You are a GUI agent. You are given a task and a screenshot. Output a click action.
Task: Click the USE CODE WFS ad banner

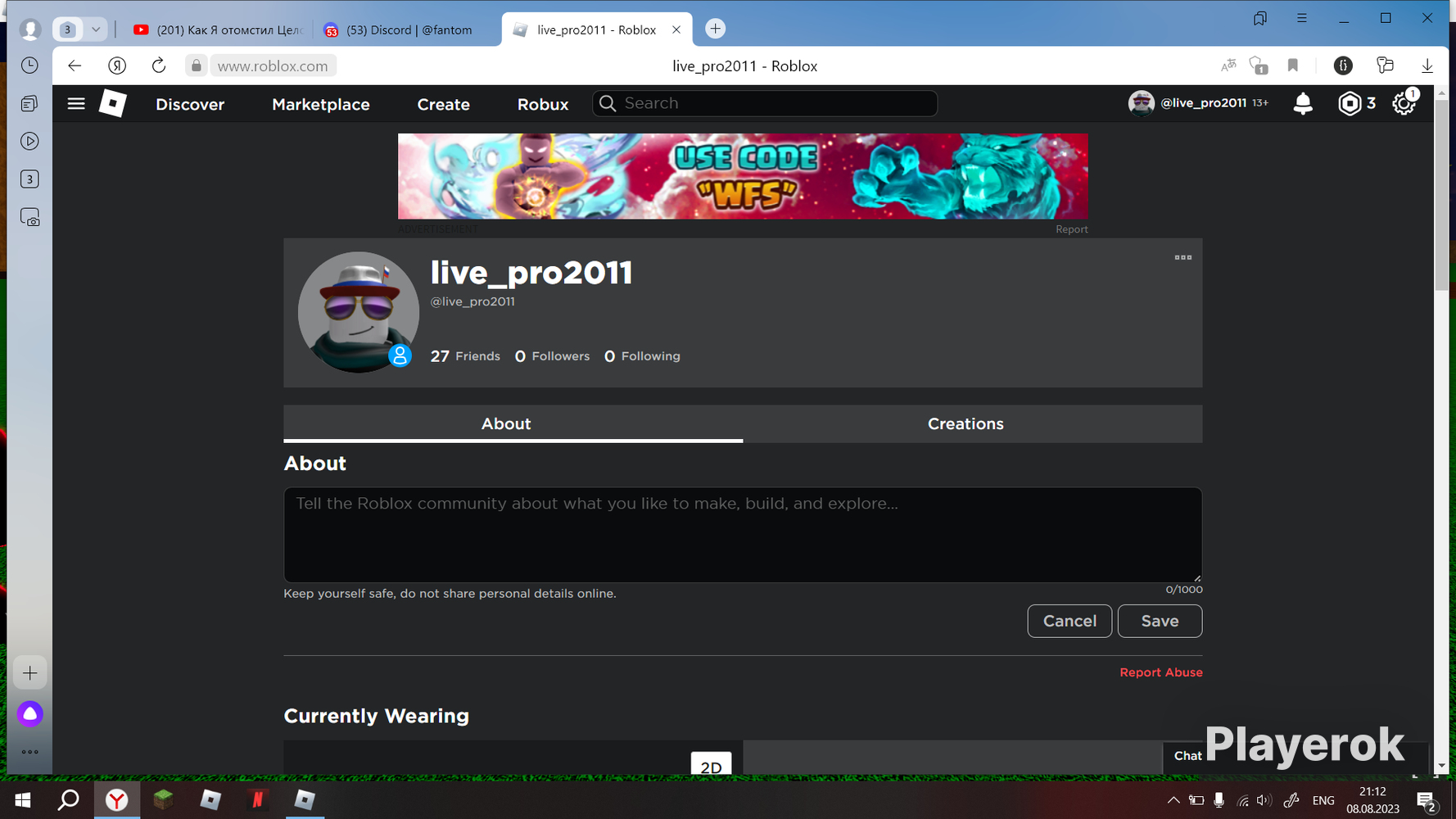(743, 176)
